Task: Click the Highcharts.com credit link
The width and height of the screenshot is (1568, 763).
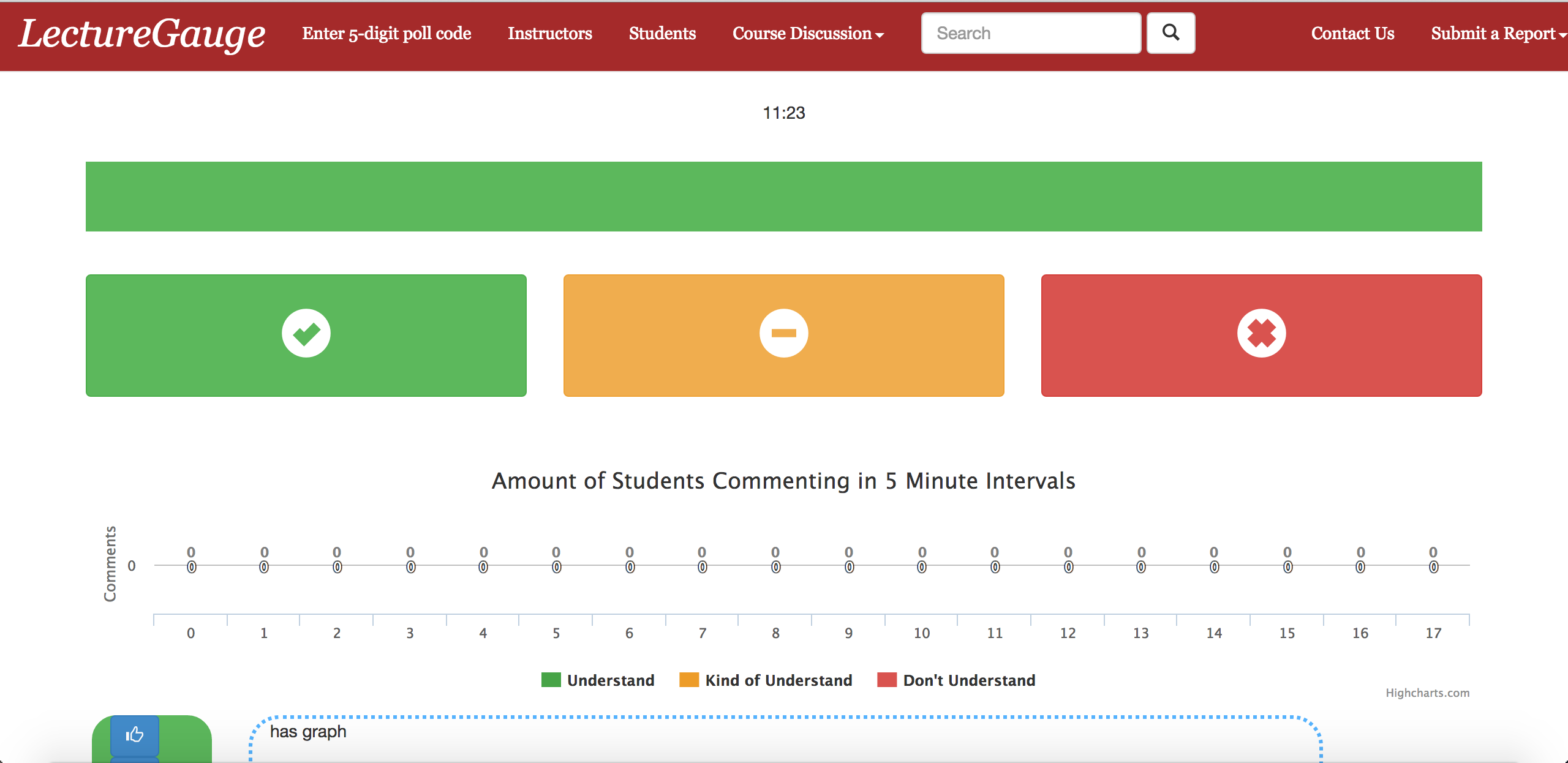Action: [x=1427, y=693]
